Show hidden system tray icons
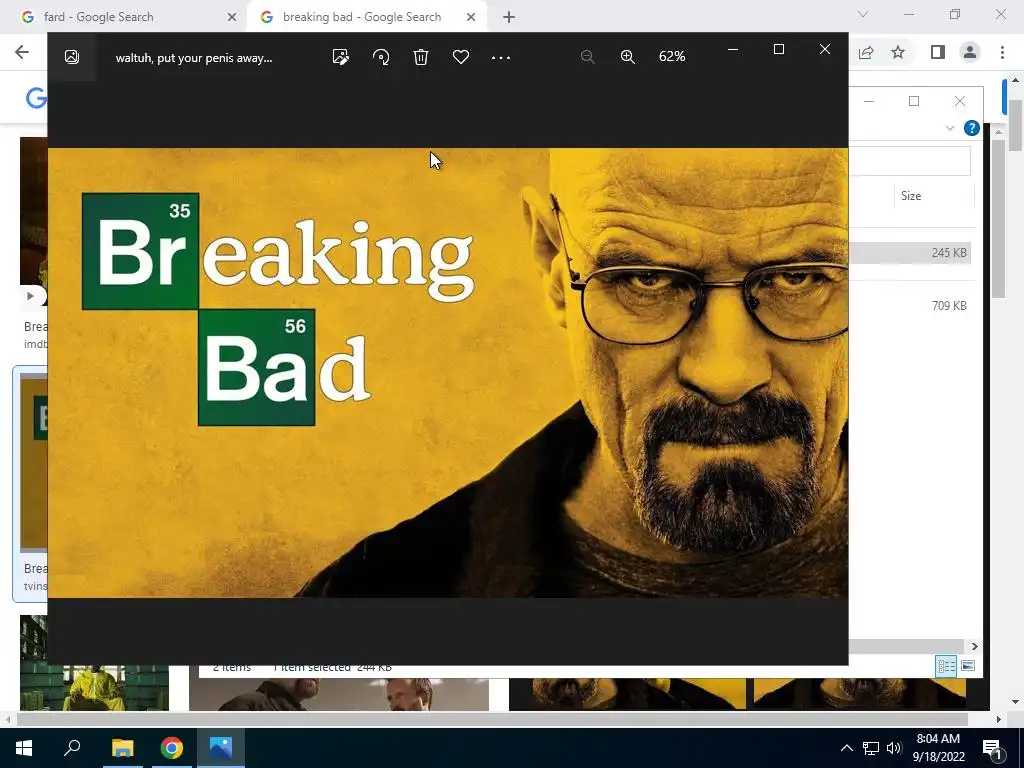Viewport: 1024px width, 768px height. 846,748
